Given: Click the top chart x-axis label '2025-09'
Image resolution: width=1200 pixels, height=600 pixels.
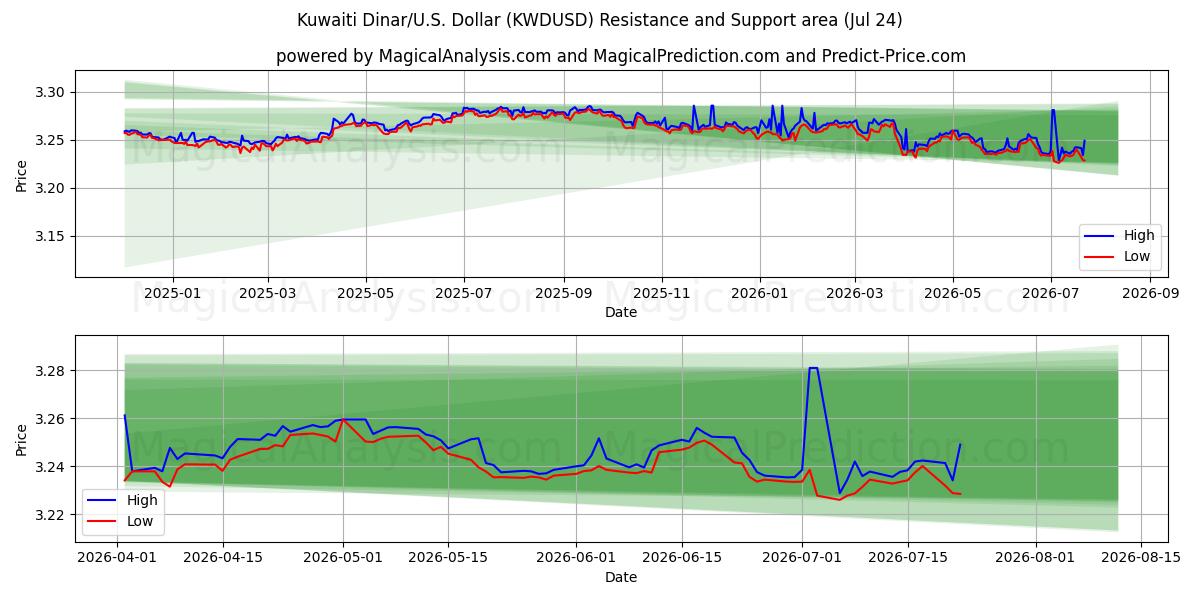Looking at the screenshot, I should point(564,294).
